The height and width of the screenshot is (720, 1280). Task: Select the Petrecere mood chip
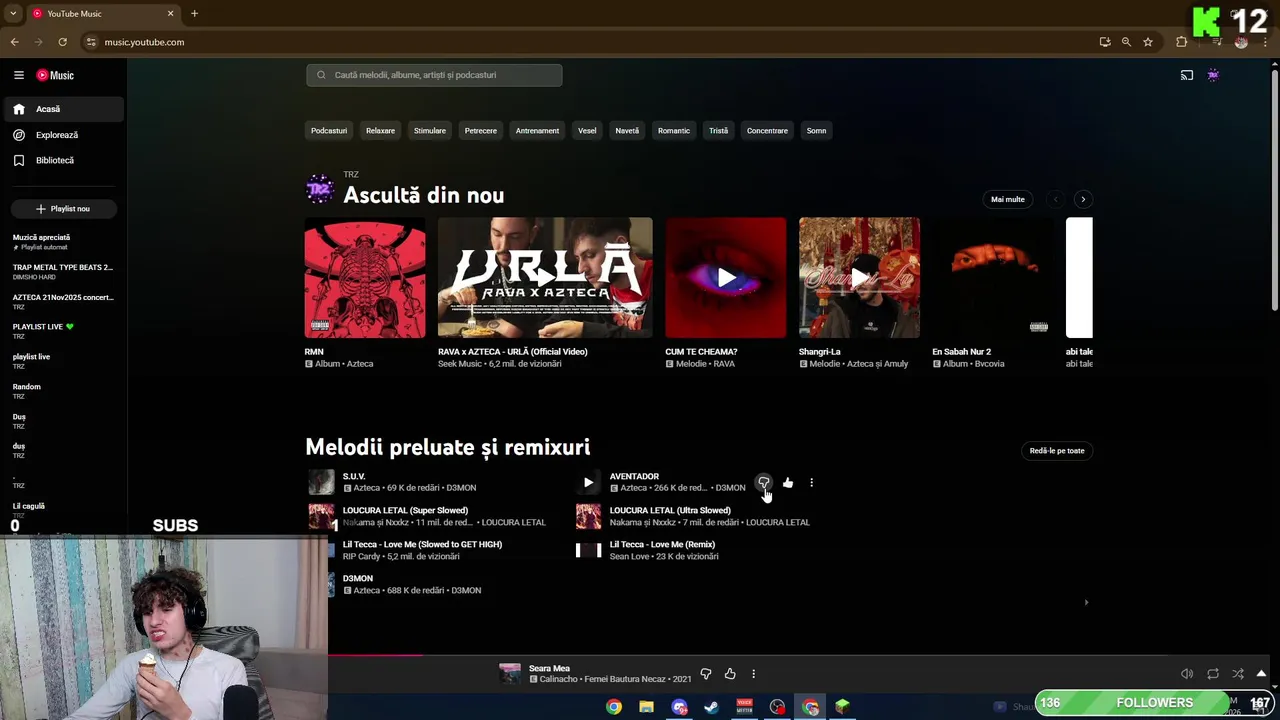(x=481, y=131)
